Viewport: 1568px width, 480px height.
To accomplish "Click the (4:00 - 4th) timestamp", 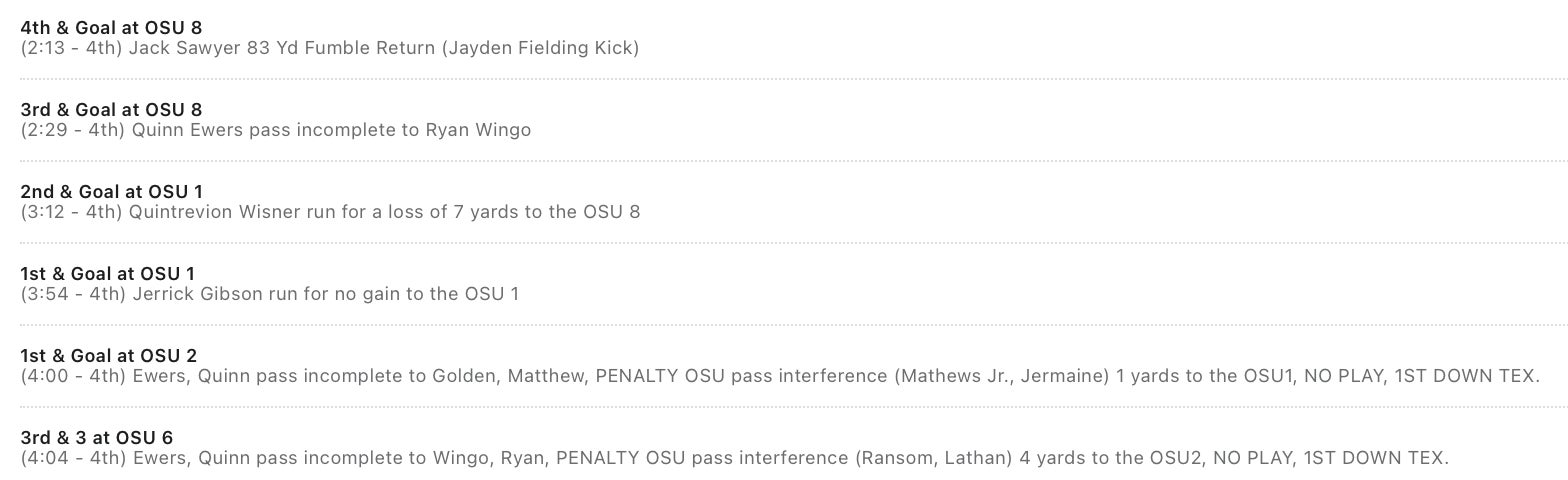I will [x=73, y=376].
